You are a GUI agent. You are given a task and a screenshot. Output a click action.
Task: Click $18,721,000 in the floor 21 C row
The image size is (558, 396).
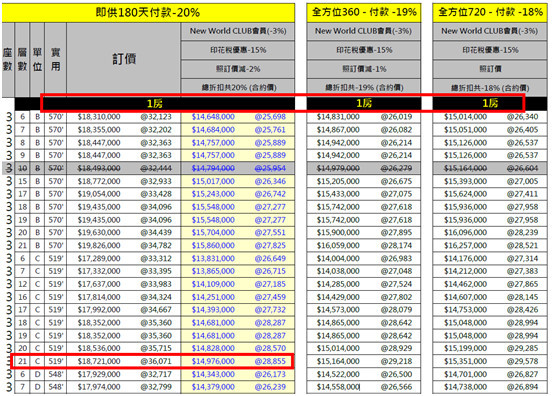(x=99, y=361)
